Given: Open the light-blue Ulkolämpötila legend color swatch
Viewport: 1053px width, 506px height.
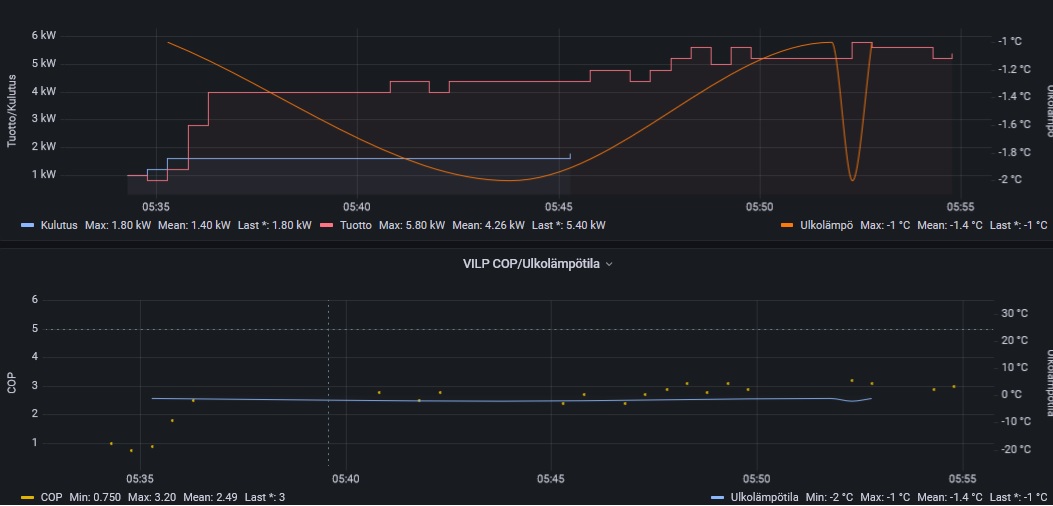Looking at the screenshot, I should [717, 497].
